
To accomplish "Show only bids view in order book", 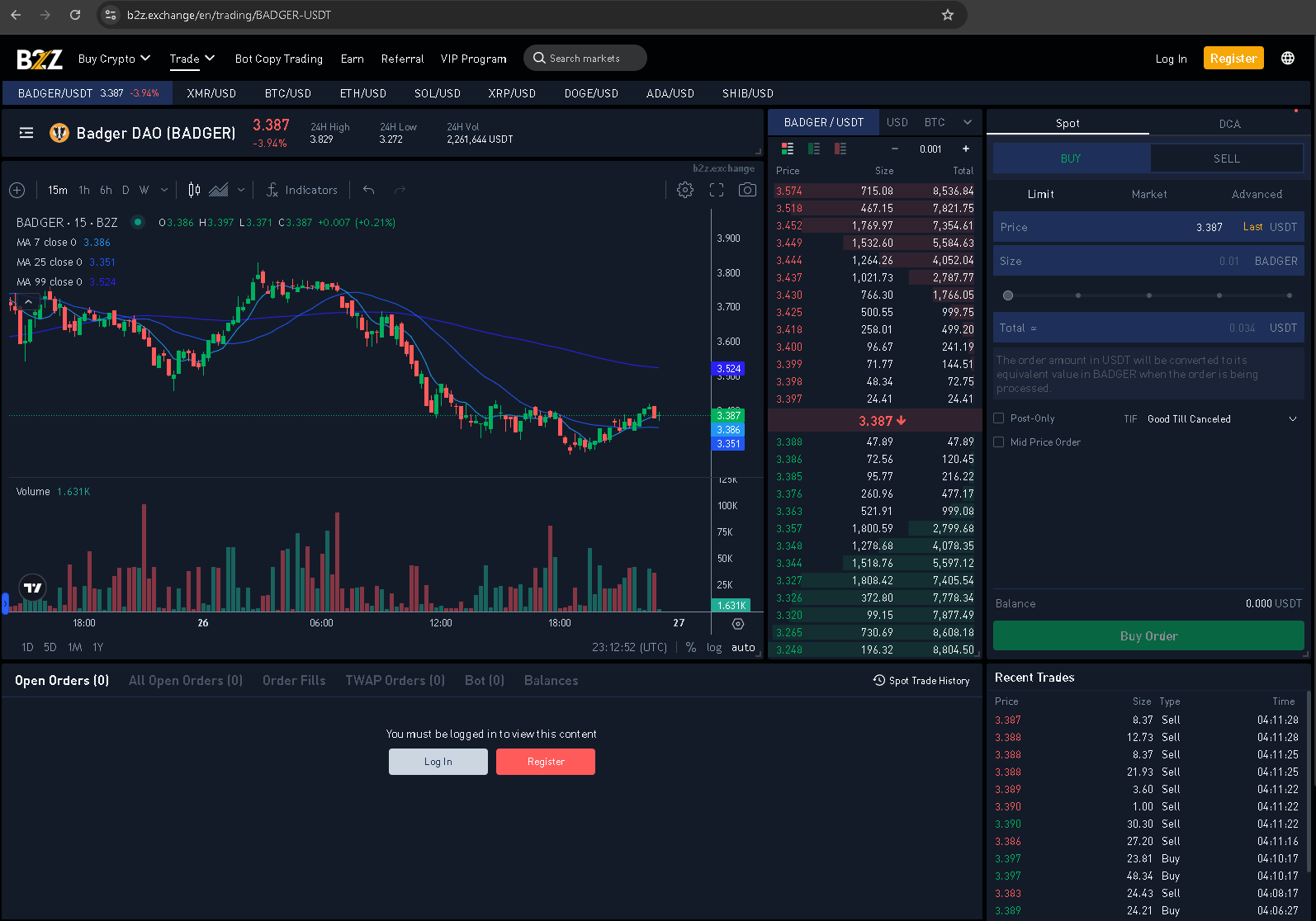I will (814, 149).
